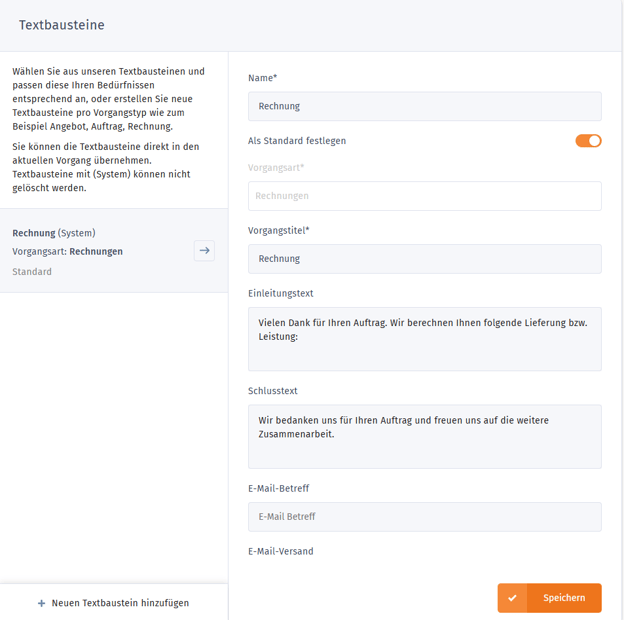Viewport: 624px width, 620px height.
Task: Click the Schlusstext field label
Action: pos(273,391)
